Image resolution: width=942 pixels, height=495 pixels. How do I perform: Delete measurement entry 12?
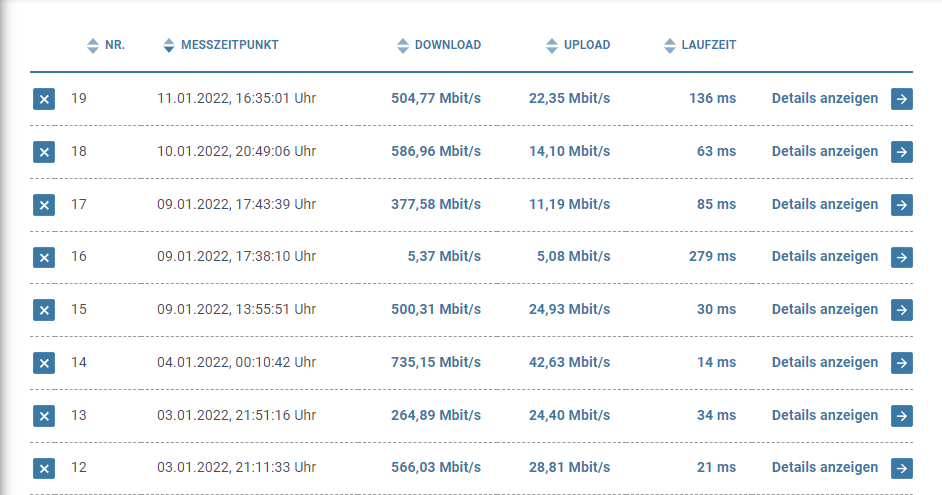tap(44, 468)
